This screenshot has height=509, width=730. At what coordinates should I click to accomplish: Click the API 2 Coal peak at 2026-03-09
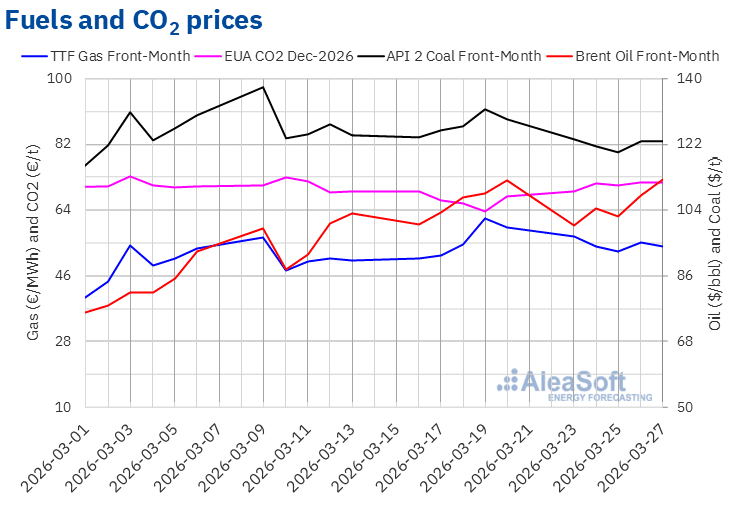[x=263, y=87]
